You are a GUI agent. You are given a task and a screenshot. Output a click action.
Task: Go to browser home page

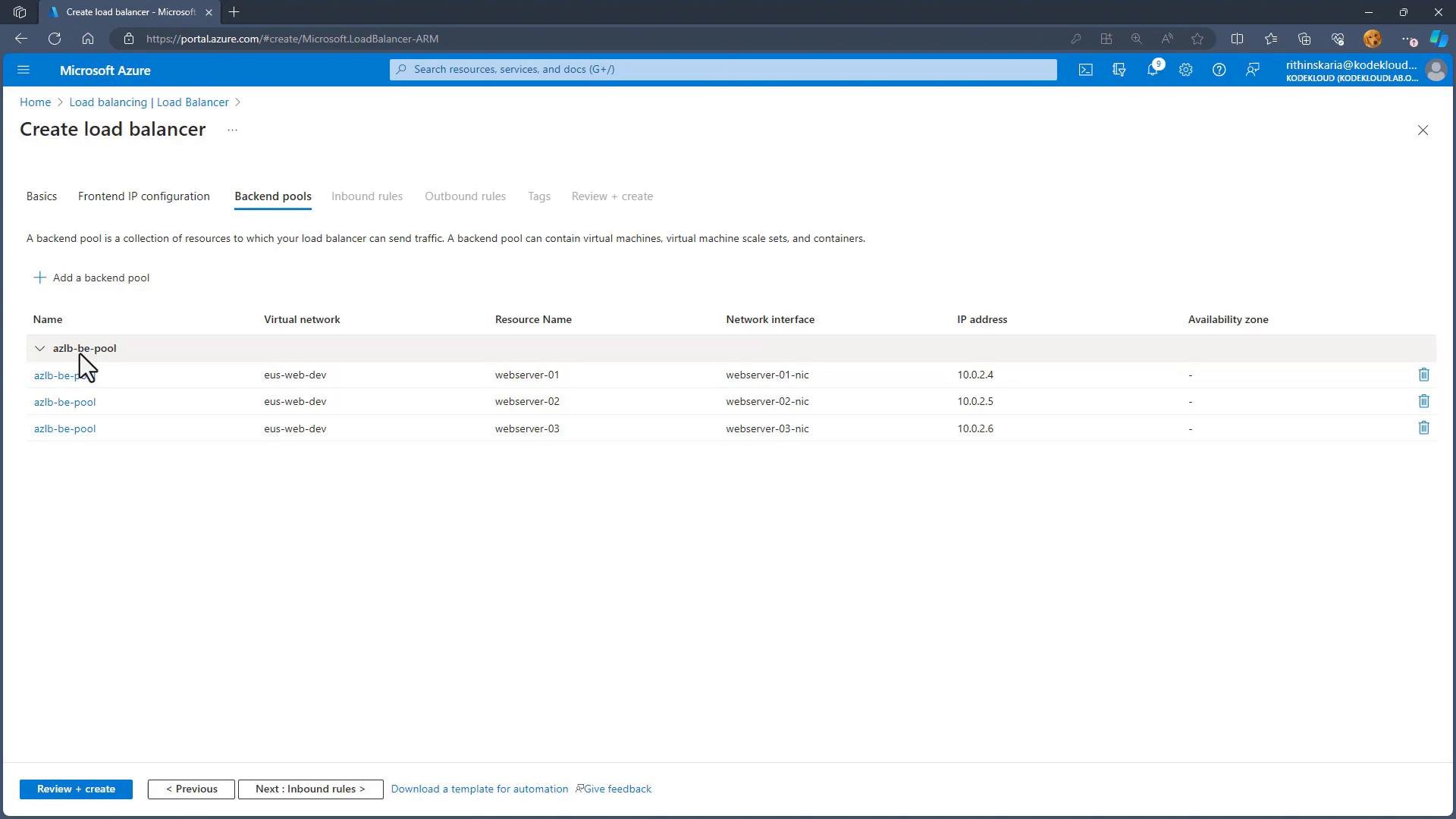pyautogui.click(x=88, y=39)
